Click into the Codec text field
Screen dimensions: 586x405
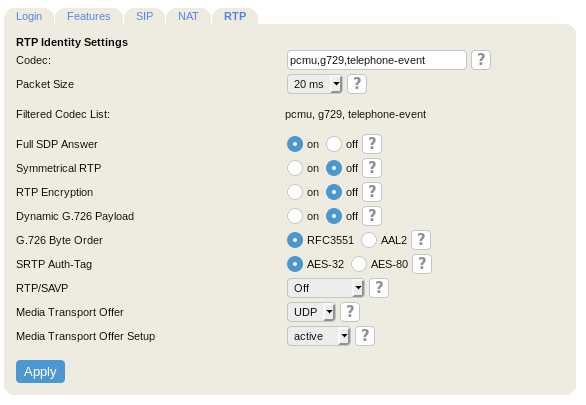(x=377, y=60)
